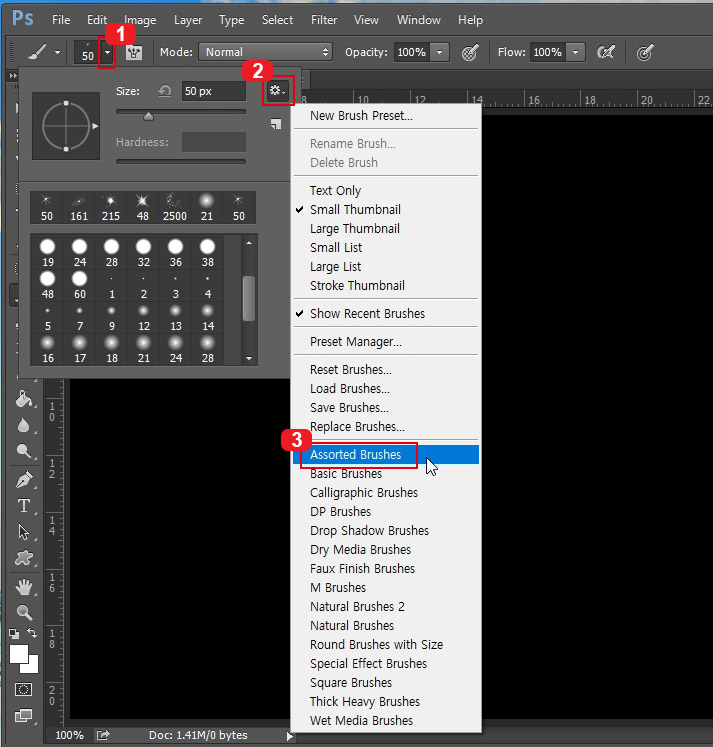This screenshot has width=713, height=747.
Task: Toggle the Brush panel icon
Action: pyautogui.click(x=134, y=52)
